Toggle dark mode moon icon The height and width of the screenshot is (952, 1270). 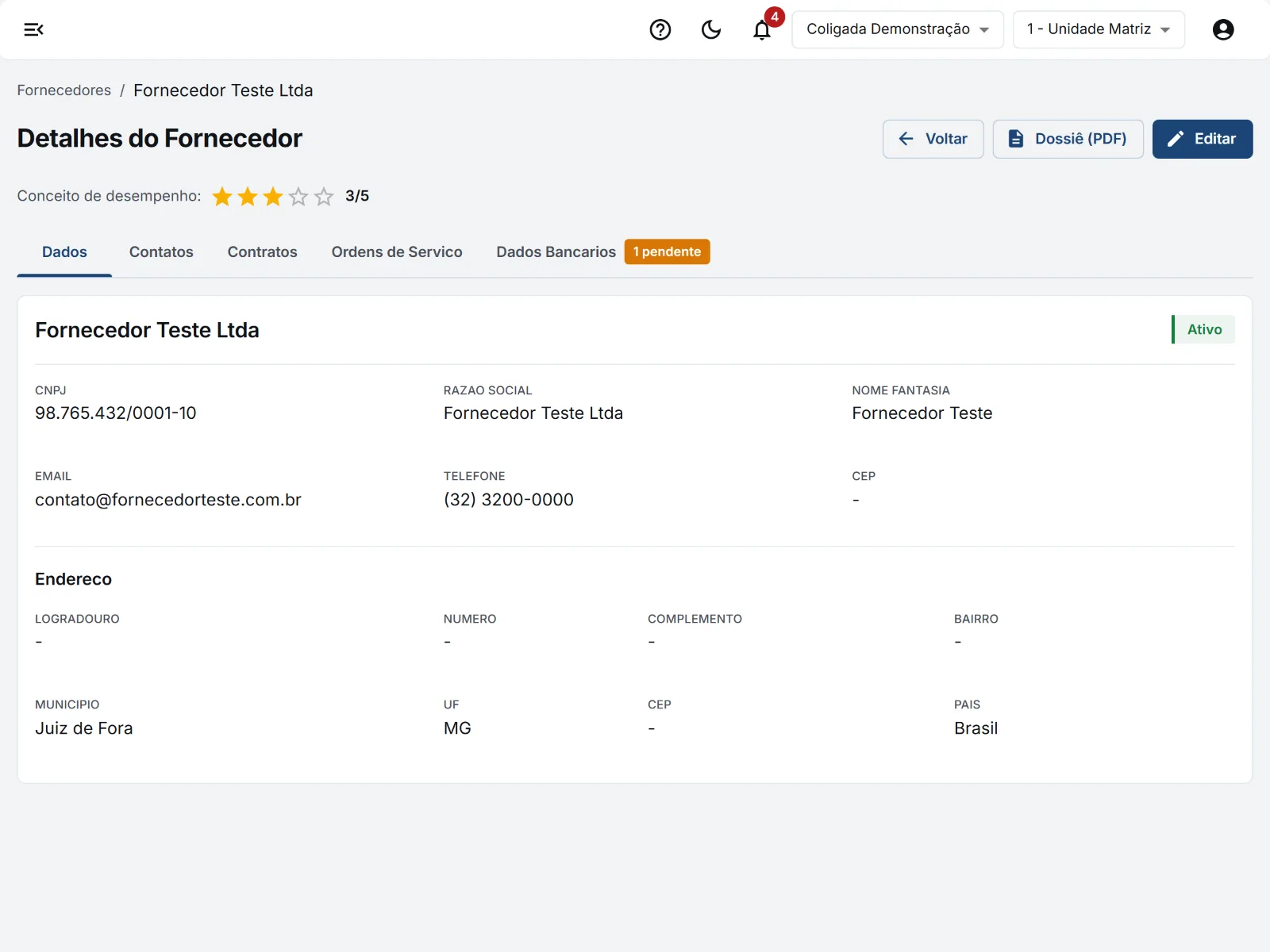pyautogui.click(x=711, y=29)
